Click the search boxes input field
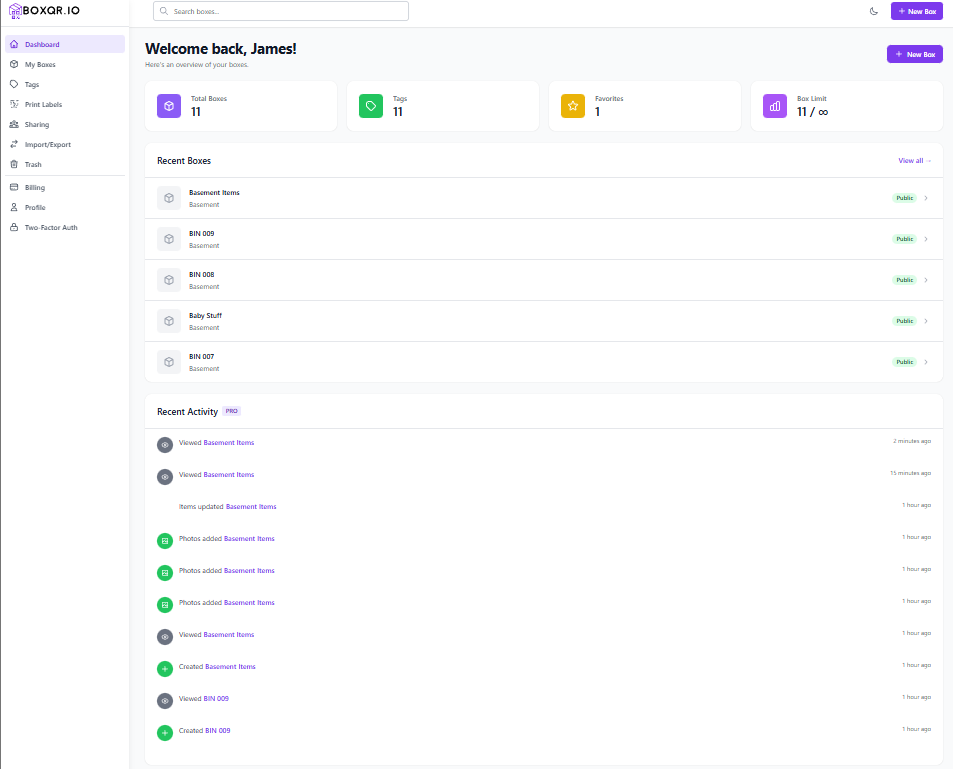Screen dimensions: 953x769 click(280, 11)
